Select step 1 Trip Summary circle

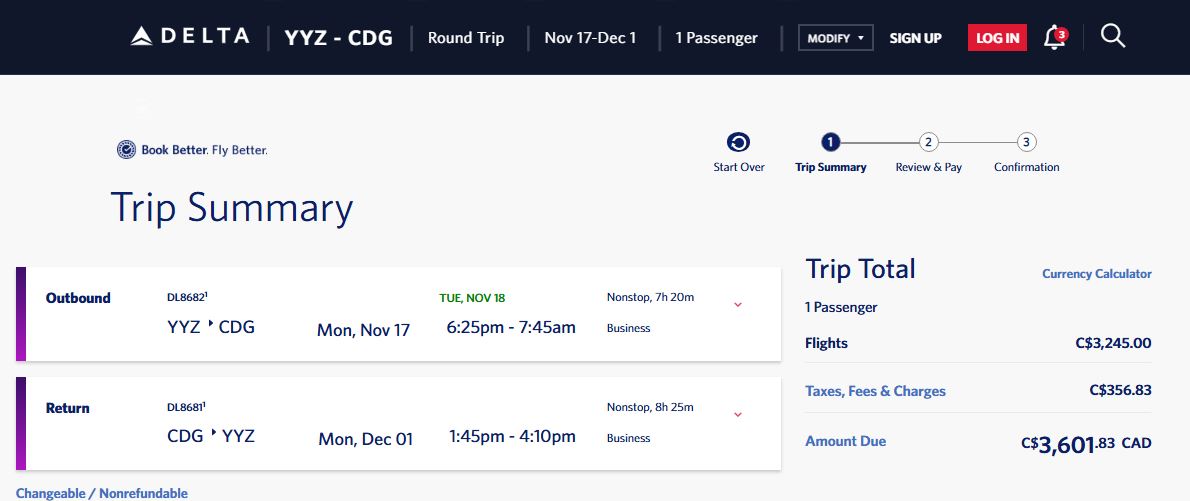pos(830,142)
